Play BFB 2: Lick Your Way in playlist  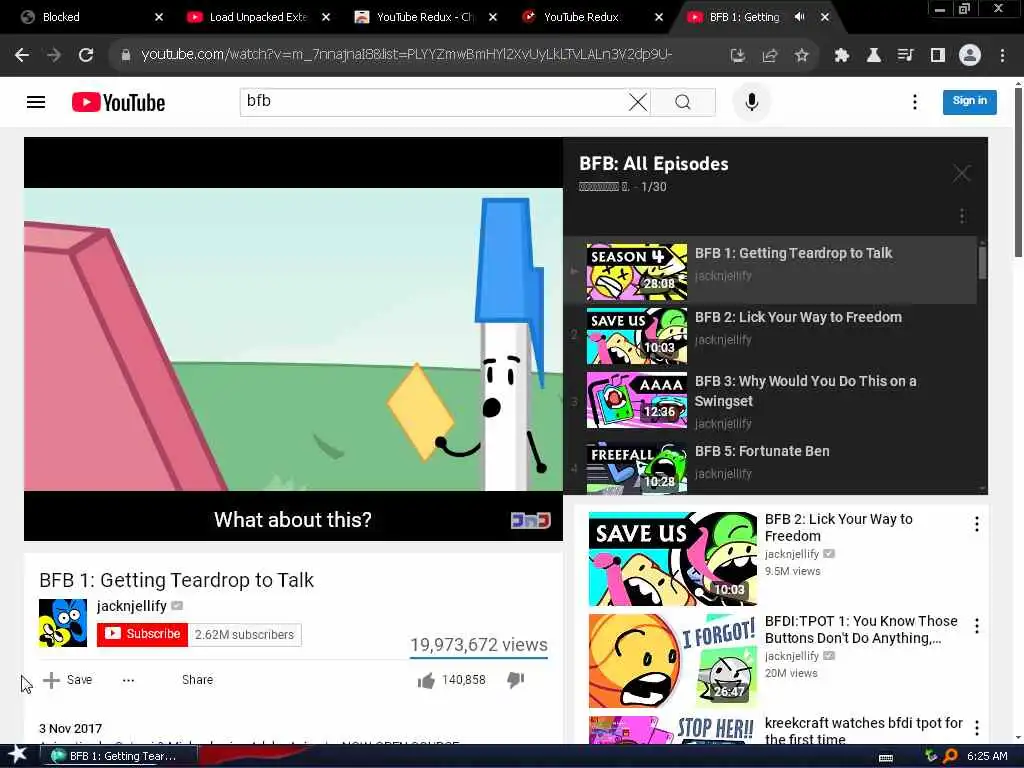coord(771,335)
